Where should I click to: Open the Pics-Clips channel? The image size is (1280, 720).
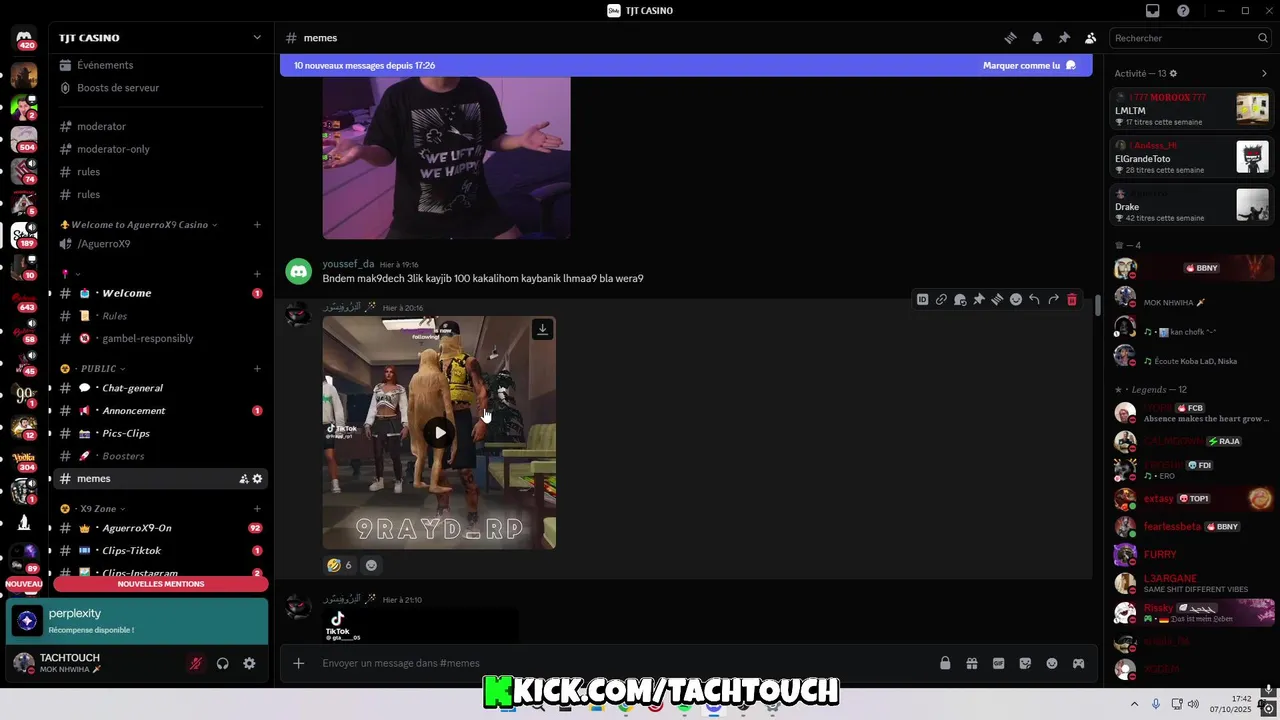[x=160, y=433]
